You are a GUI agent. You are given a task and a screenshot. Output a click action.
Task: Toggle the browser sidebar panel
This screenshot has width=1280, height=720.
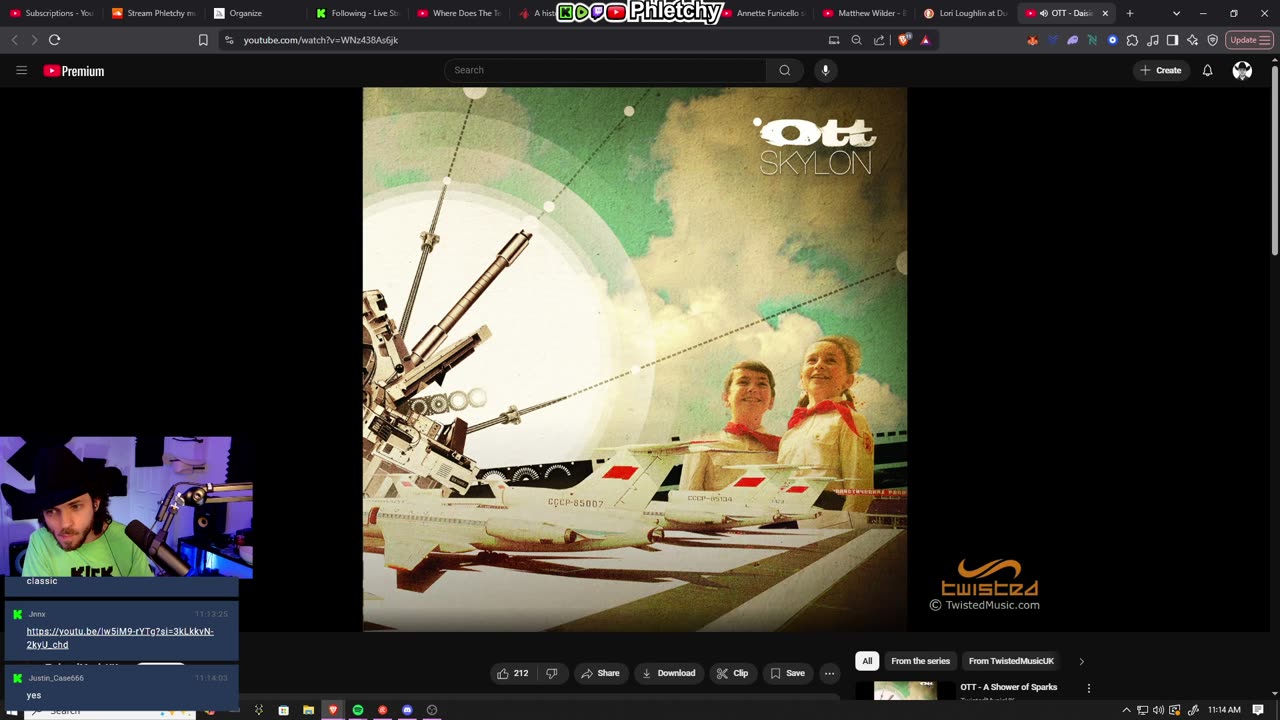1172,40
